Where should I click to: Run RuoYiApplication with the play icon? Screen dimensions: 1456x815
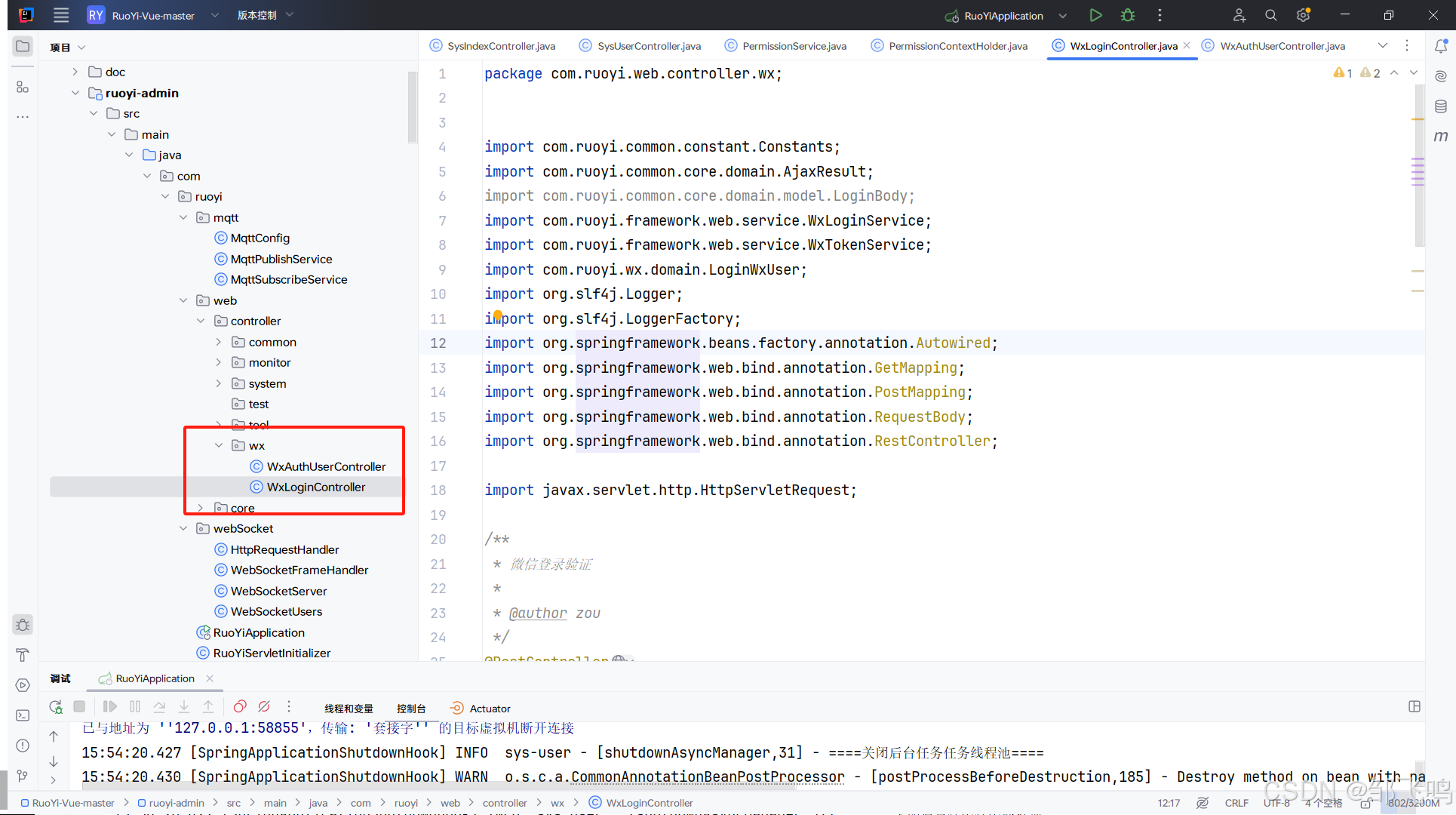[1095, 15]
